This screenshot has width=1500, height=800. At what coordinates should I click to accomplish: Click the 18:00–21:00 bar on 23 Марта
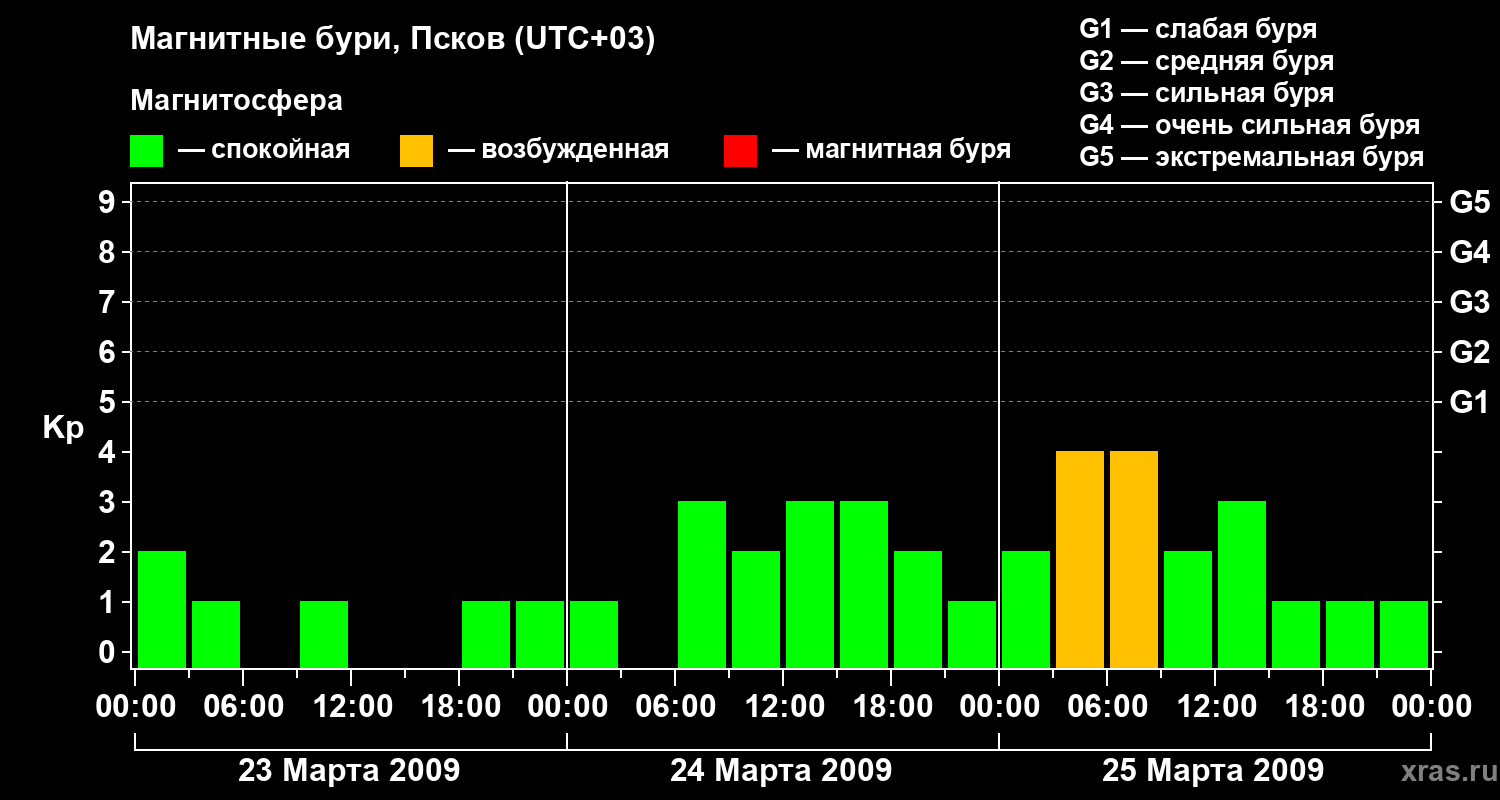tap(486, 634)
